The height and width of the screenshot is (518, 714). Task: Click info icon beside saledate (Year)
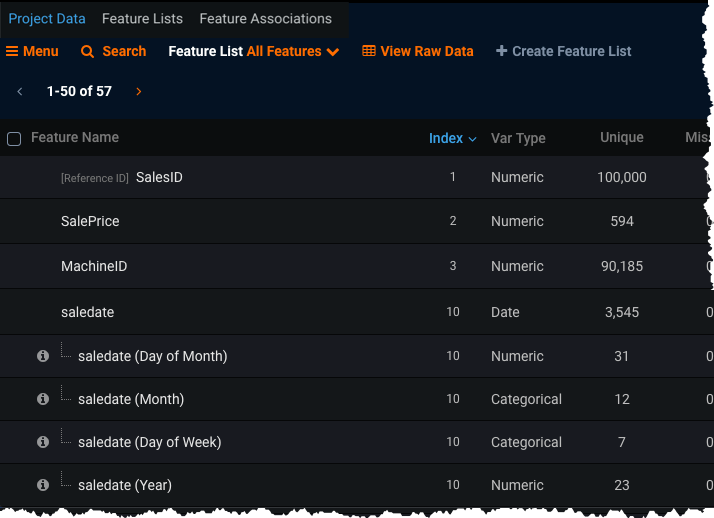(x=43, y=485)
